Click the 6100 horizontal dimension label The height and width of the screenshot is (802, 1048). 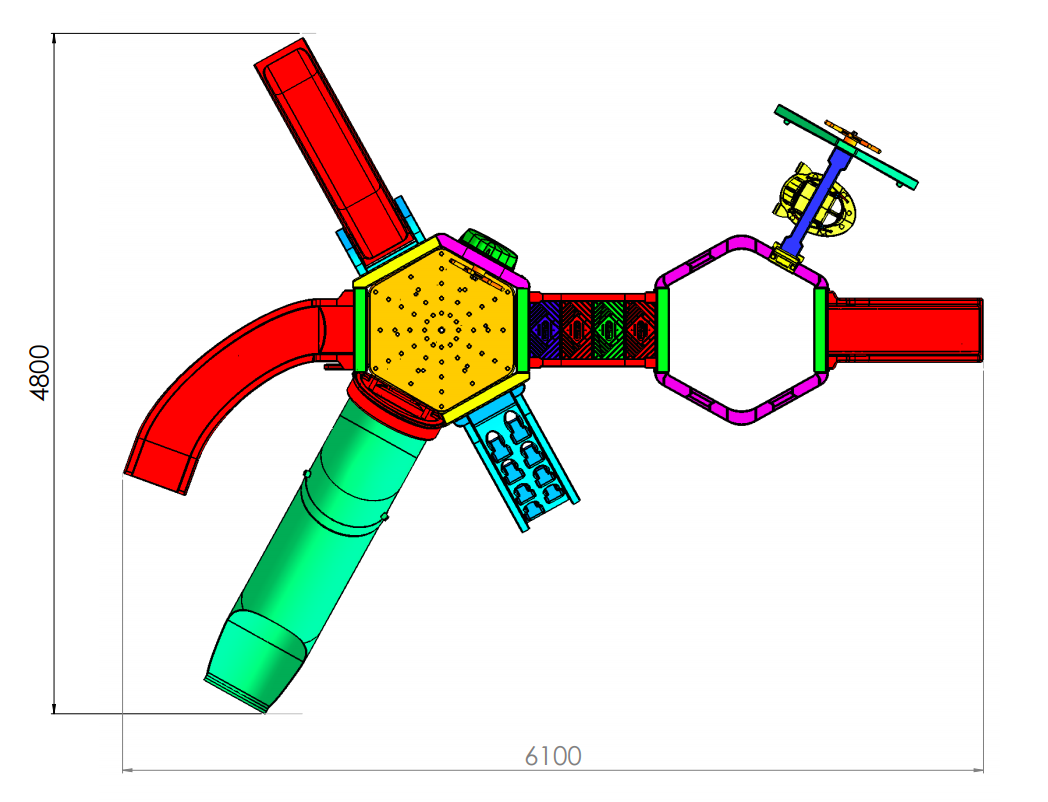tap(553, 756)
